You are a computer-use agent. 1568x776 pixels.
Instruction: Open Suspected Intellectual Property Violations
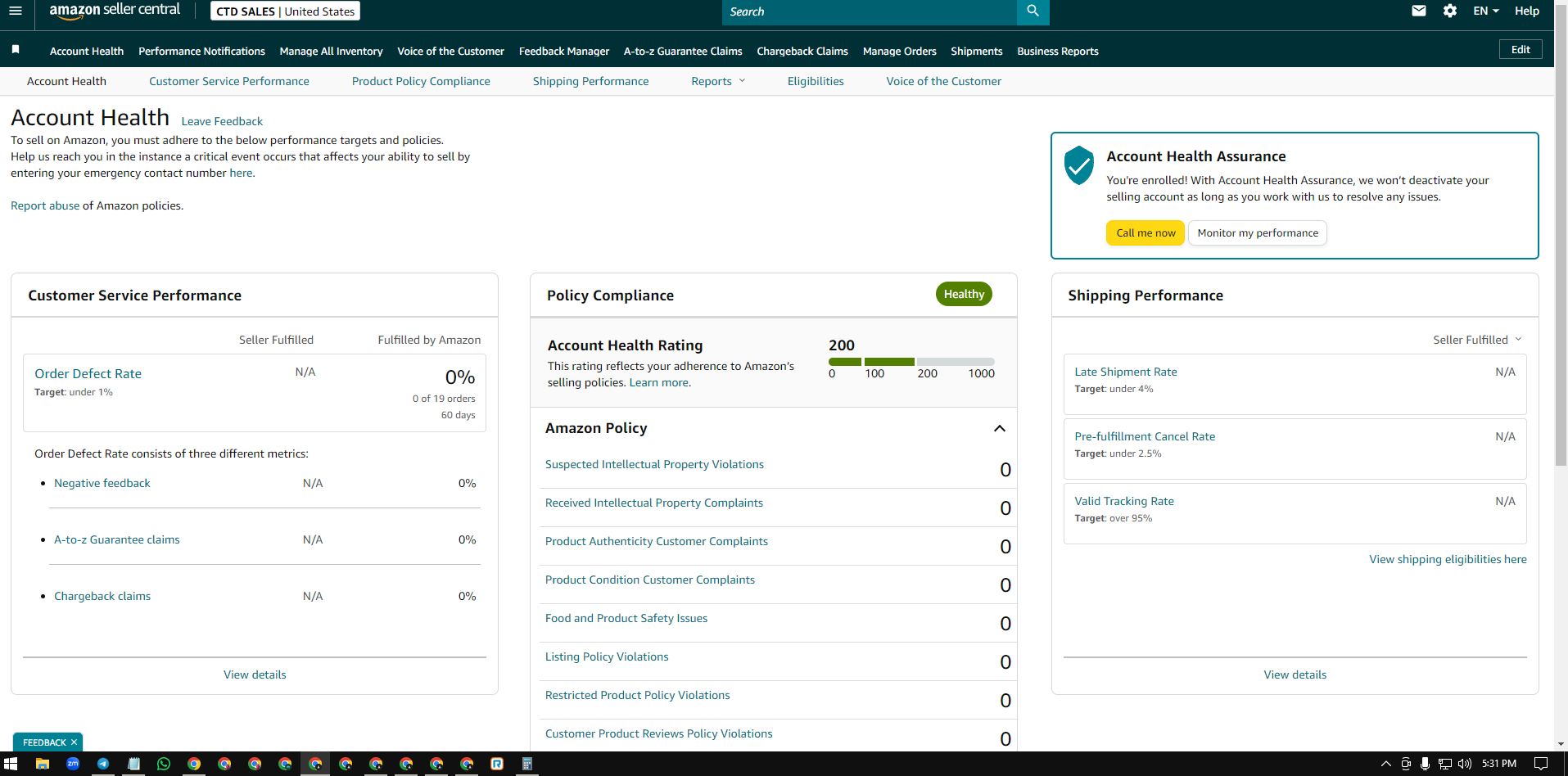pos(654,464)
